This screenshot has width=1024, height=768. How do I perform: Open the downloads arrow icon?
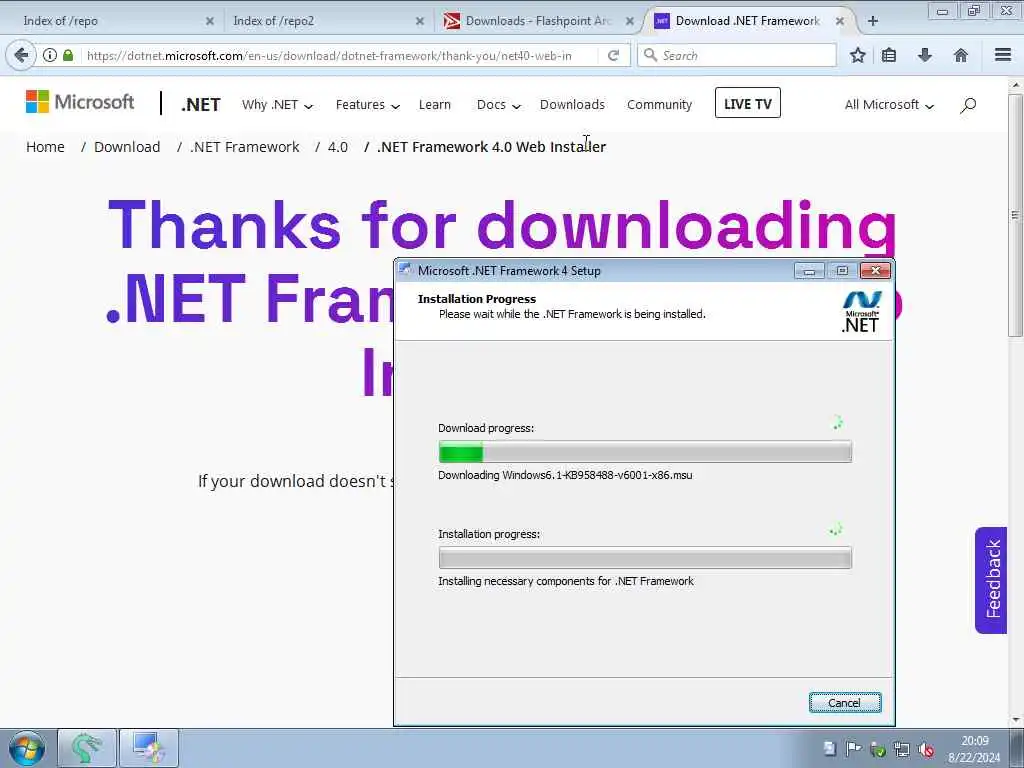point(925,56)
